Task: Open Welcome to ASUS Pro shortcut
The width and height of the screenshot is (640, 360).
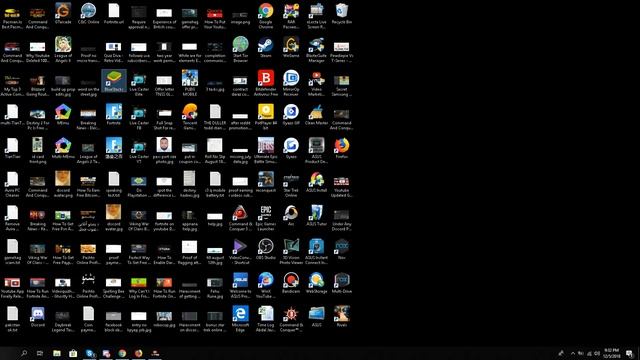Action: coord(240,285)
